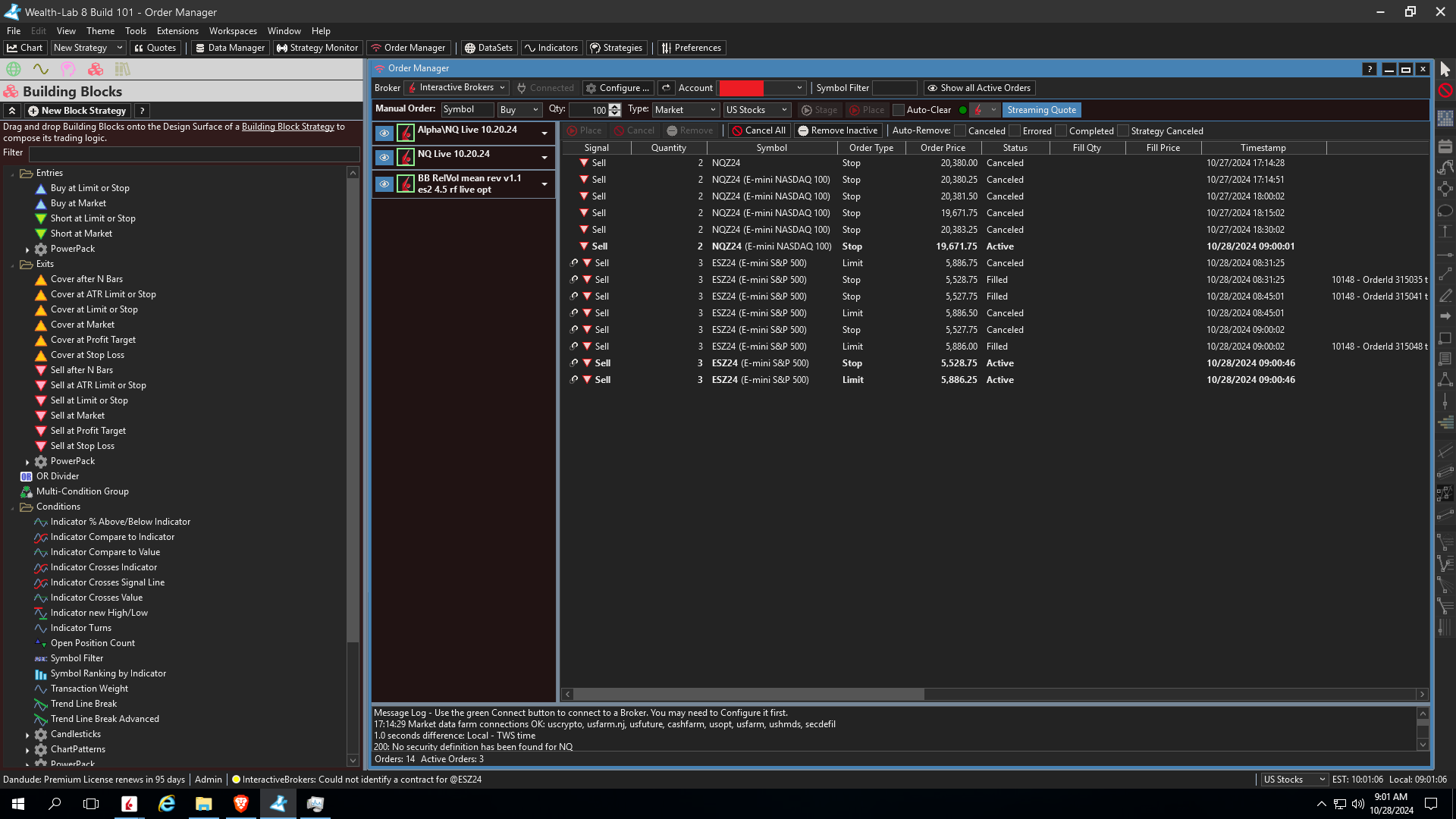
Task: Toggle the Completed auto-remove checkbox
Action: pyautogui.click(x=1061, y=131)
